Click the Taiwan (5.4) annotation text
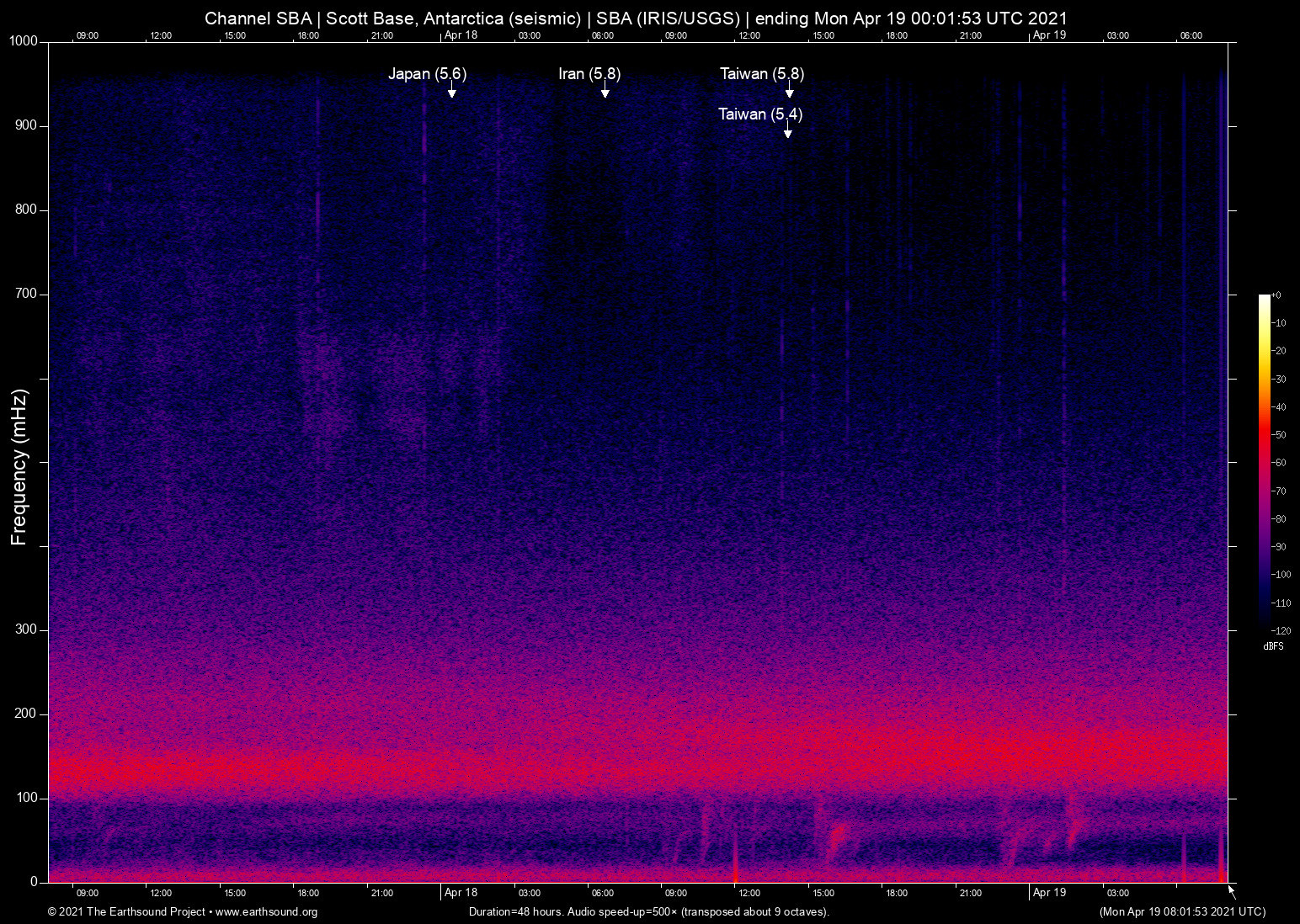The width and height of the screenshot is (1300, 924). [760, 114]
